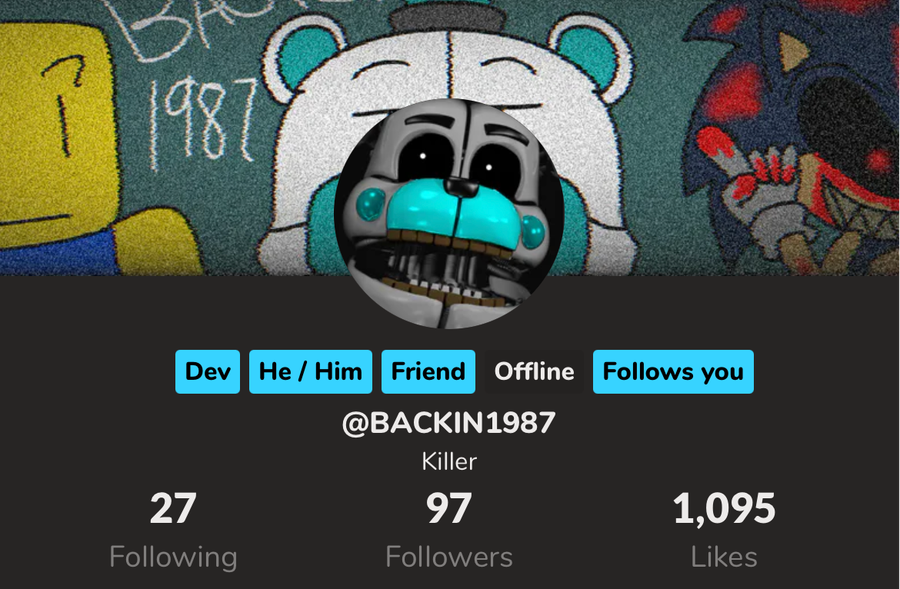Image resolution: width=900 pixels, height=589 pixels.
Task: Open the 1,095 likes count
Action: click(x=724, y=509)
